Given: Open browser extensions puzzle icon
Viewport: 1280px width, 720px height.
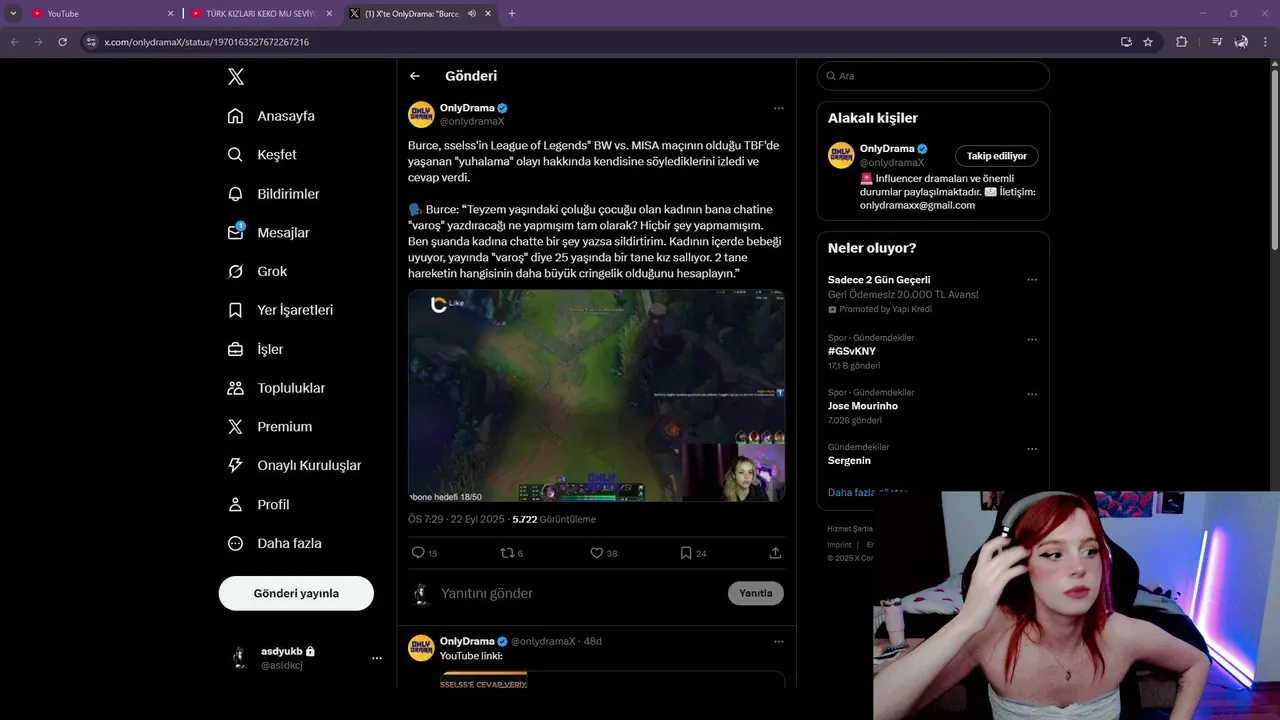Looking at the screenshot, I should tap(1182, 42).
